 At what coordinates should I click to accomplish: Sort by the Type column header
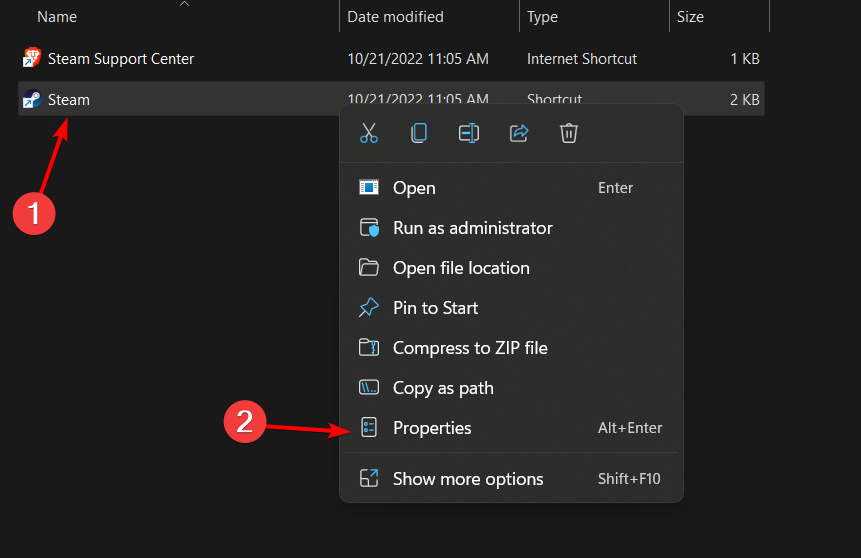542,17
